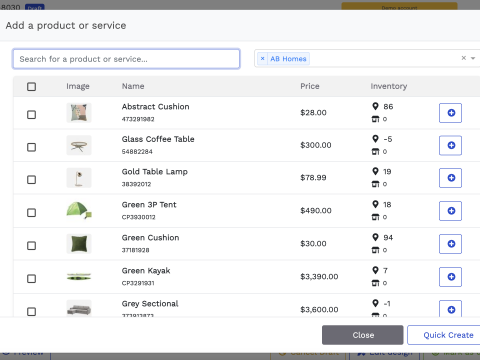This screenshot has width=480, height=360.
Task: Remove the AB Homes filter tag
Action: (x=262, y=59)
